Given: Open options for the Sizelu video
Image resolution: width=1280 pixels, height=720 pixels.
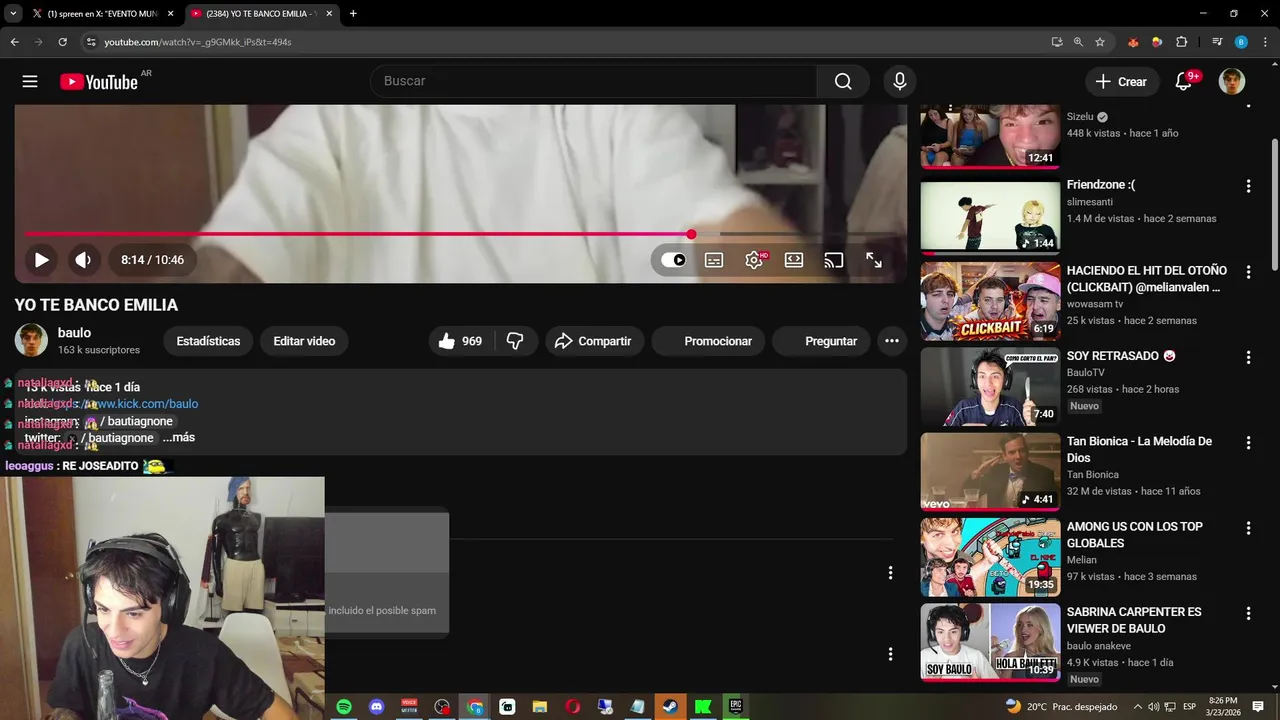Looking at the screenshot, I should (1248, 108).
